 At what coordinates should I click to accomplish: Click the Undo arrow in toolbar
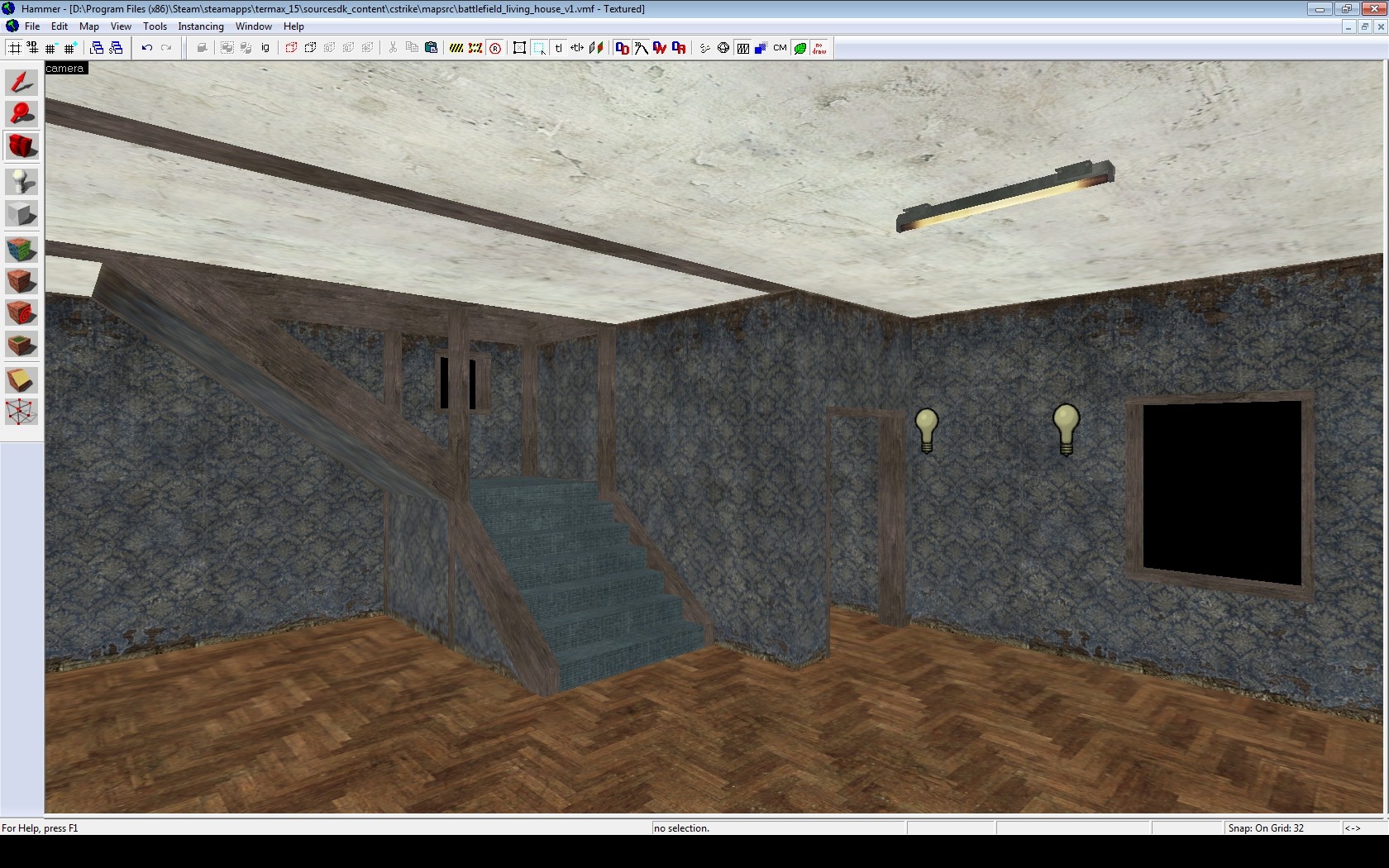pyautogui.click(x=147, y=48)
